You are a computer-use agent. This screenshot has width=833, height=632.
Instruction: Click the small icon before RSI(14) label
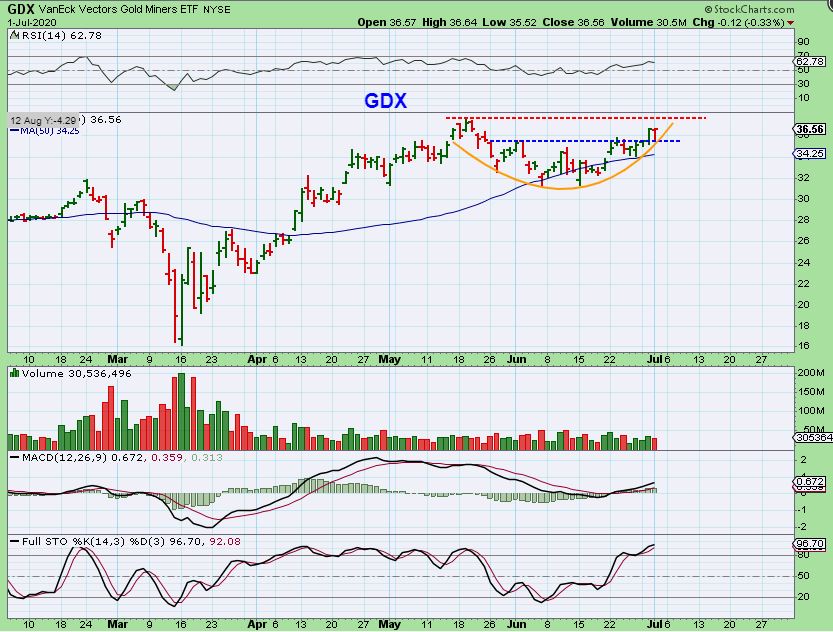point(15,36)
